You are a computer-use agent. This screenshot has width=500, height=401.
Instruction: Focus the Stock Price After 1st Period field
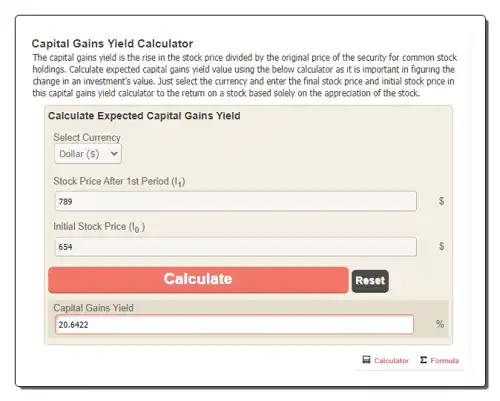[x=236, y=201]
